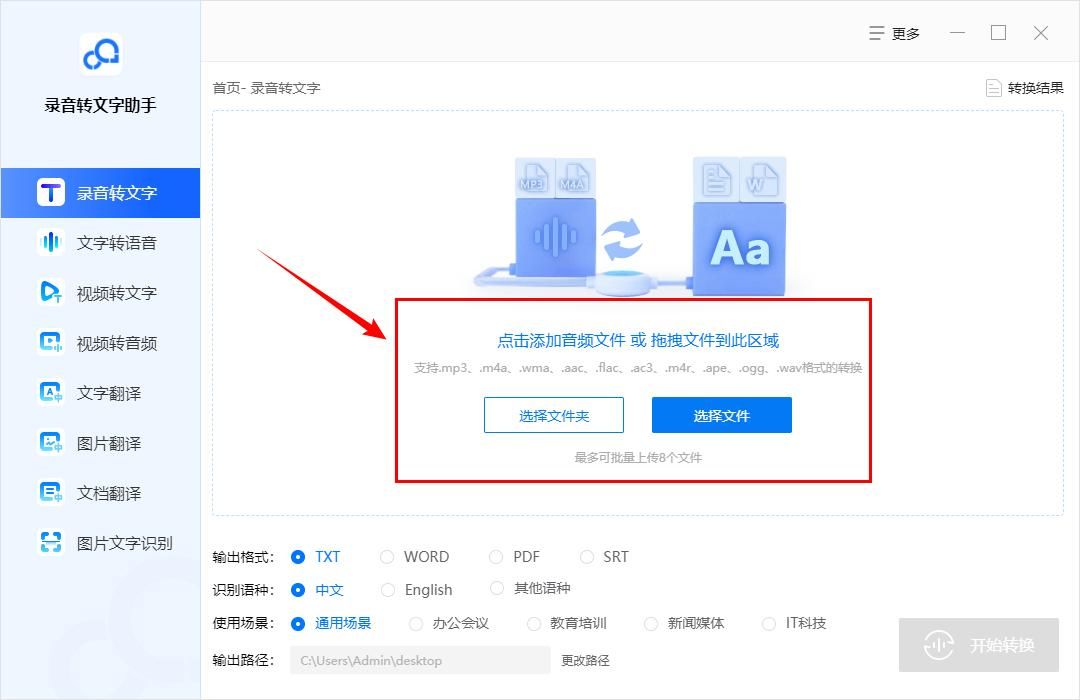Click the 转换结果 document icon

point(993,88)
